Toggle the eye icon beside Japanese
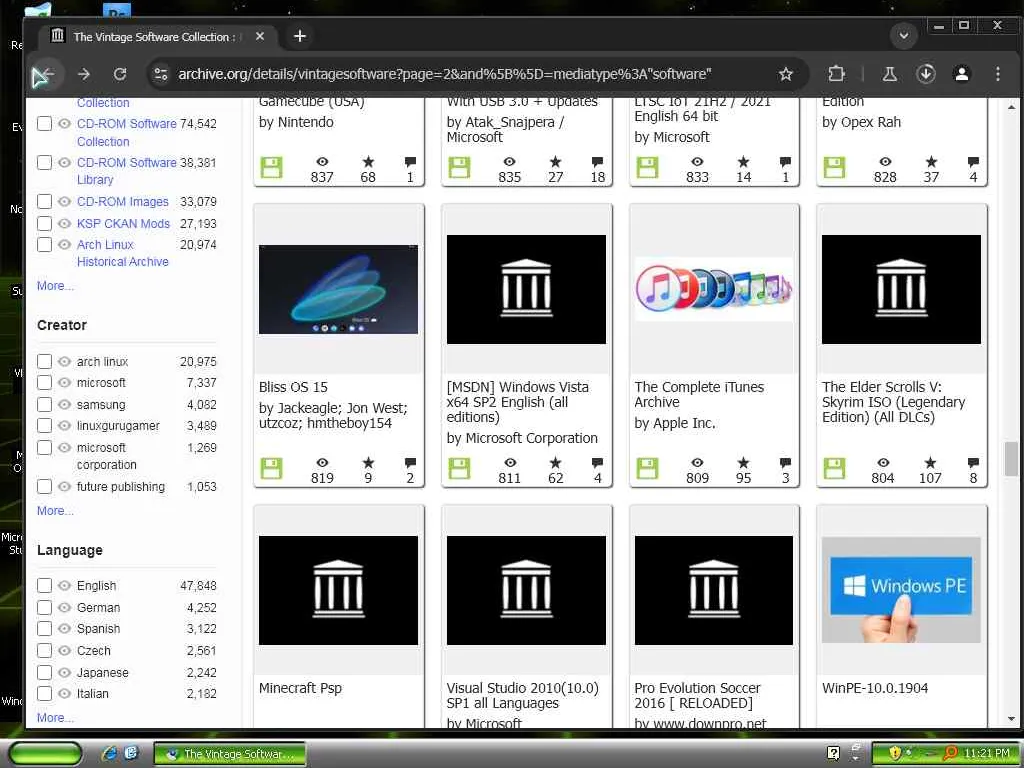The width and height of the screenshot is (1024, 768). pos(64,673)
